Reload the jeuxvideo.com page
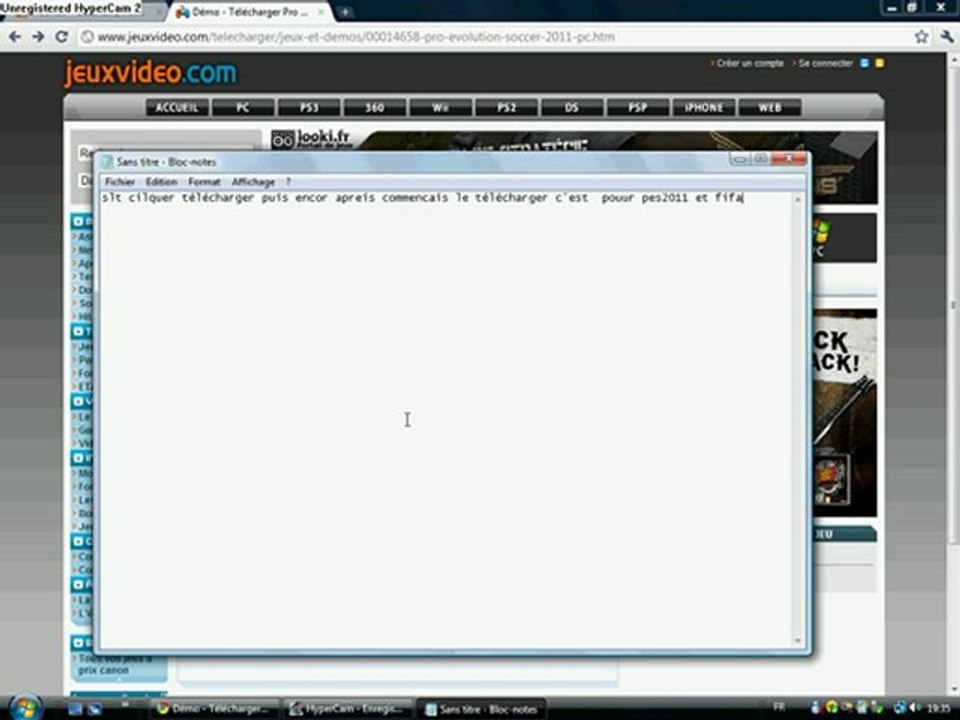 [61, 37]
